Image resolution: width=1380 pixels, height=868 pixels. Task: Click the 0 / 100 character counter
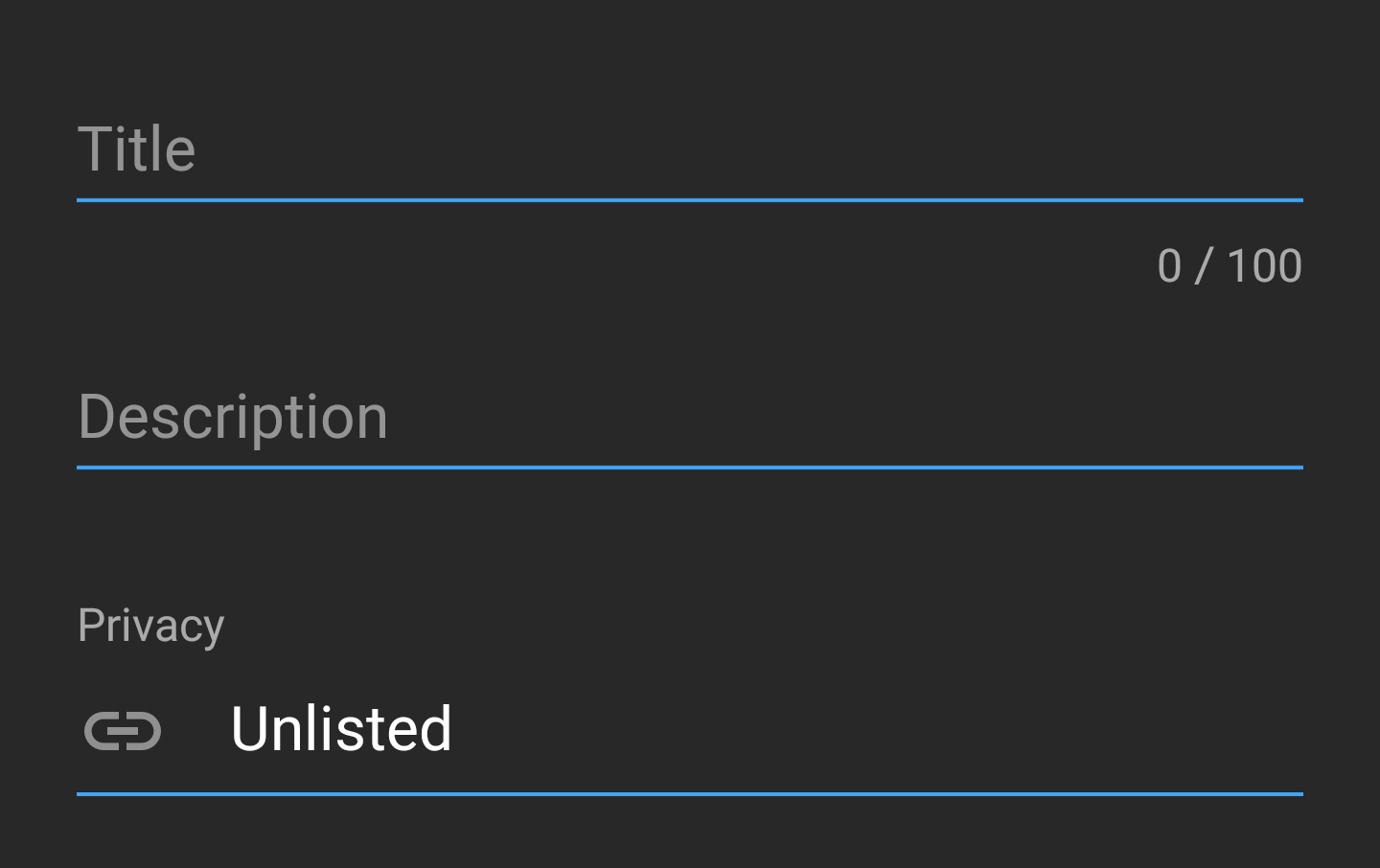pos(1230,266)
